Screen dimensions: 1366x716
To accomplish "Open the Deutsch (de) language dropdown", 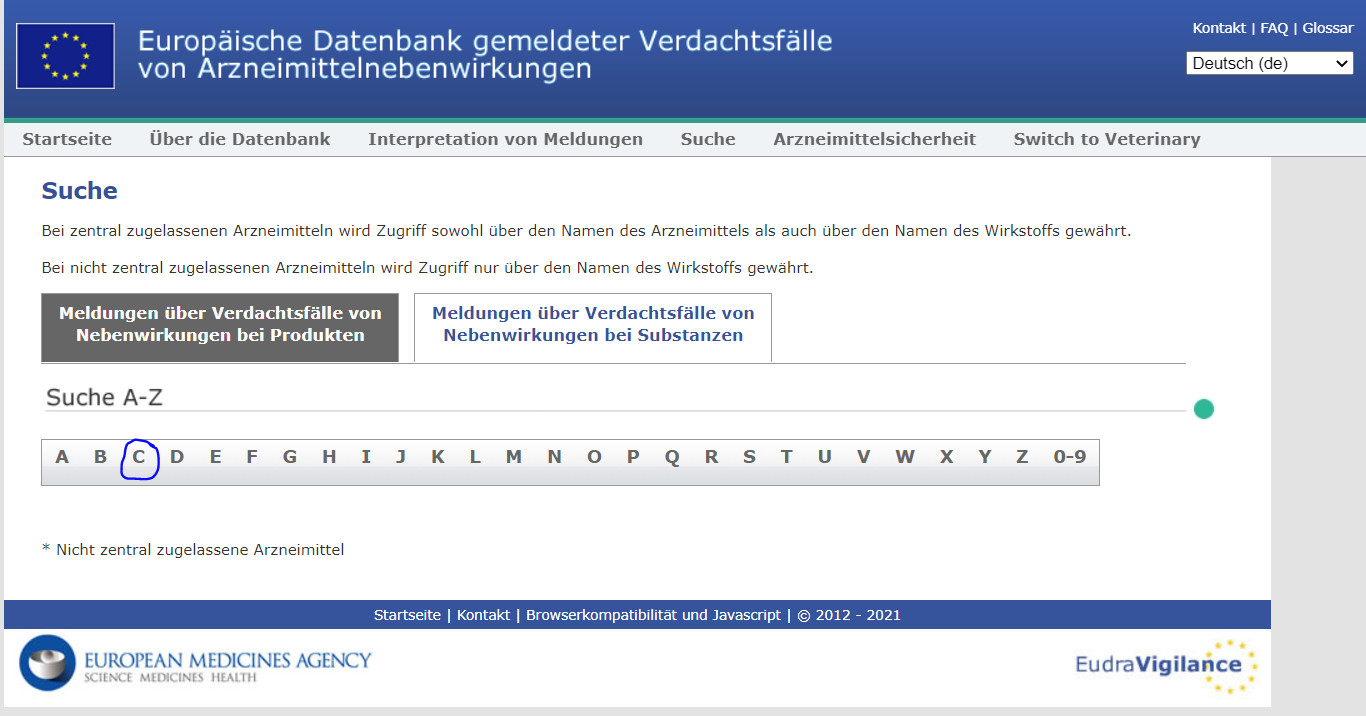I will pos(1269,63).
